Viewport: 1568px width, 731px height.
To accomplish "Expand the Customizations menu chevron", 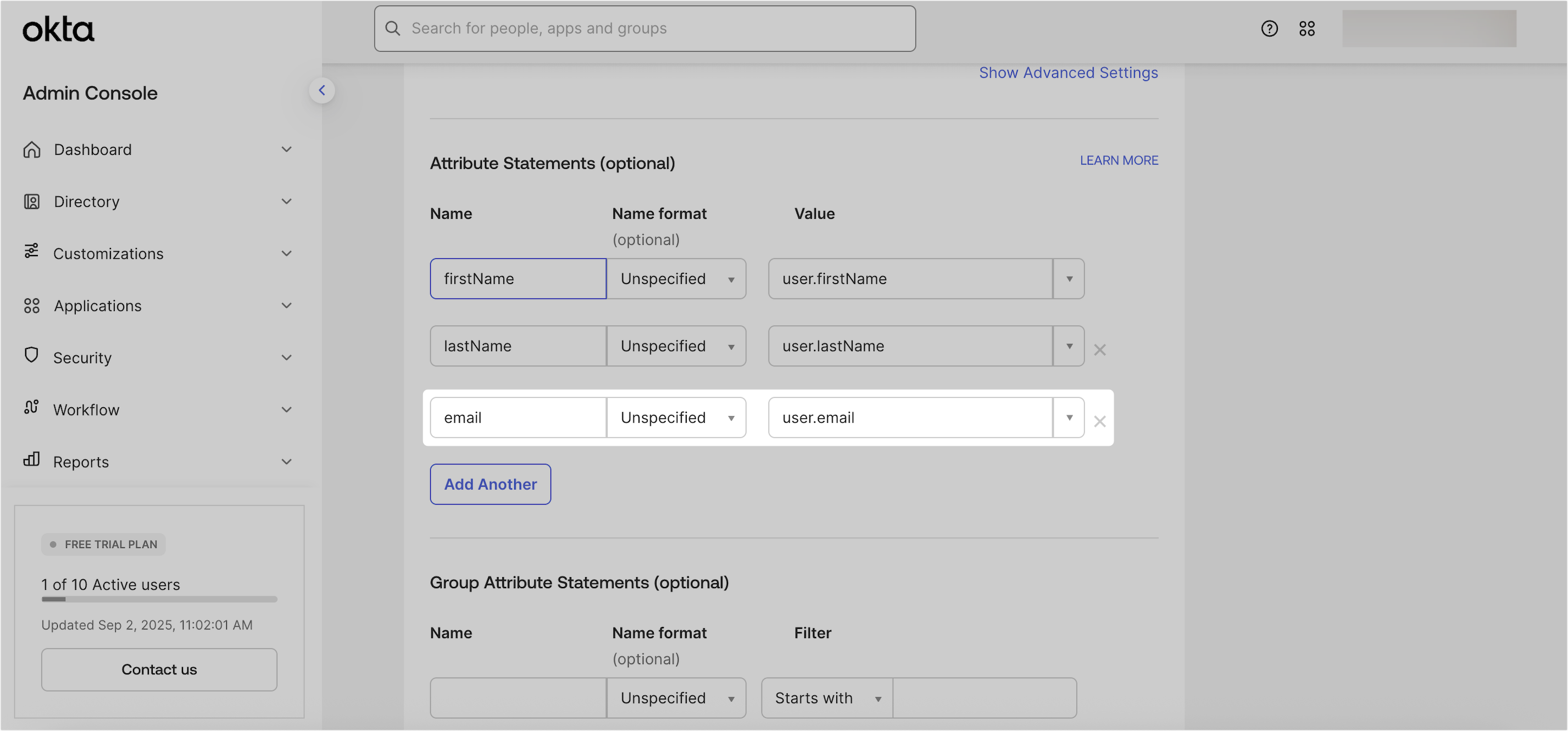I will [x=287, y=253].
